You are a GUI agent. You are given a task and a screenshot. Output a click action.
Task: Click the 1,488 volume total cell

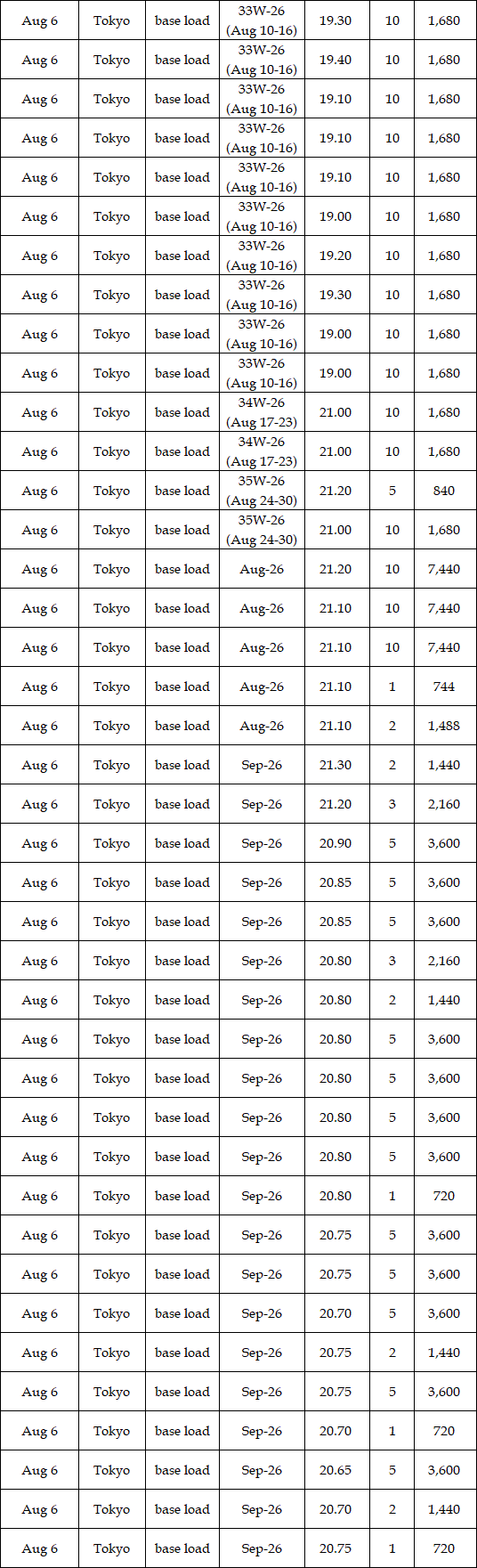tap(444, 726)
